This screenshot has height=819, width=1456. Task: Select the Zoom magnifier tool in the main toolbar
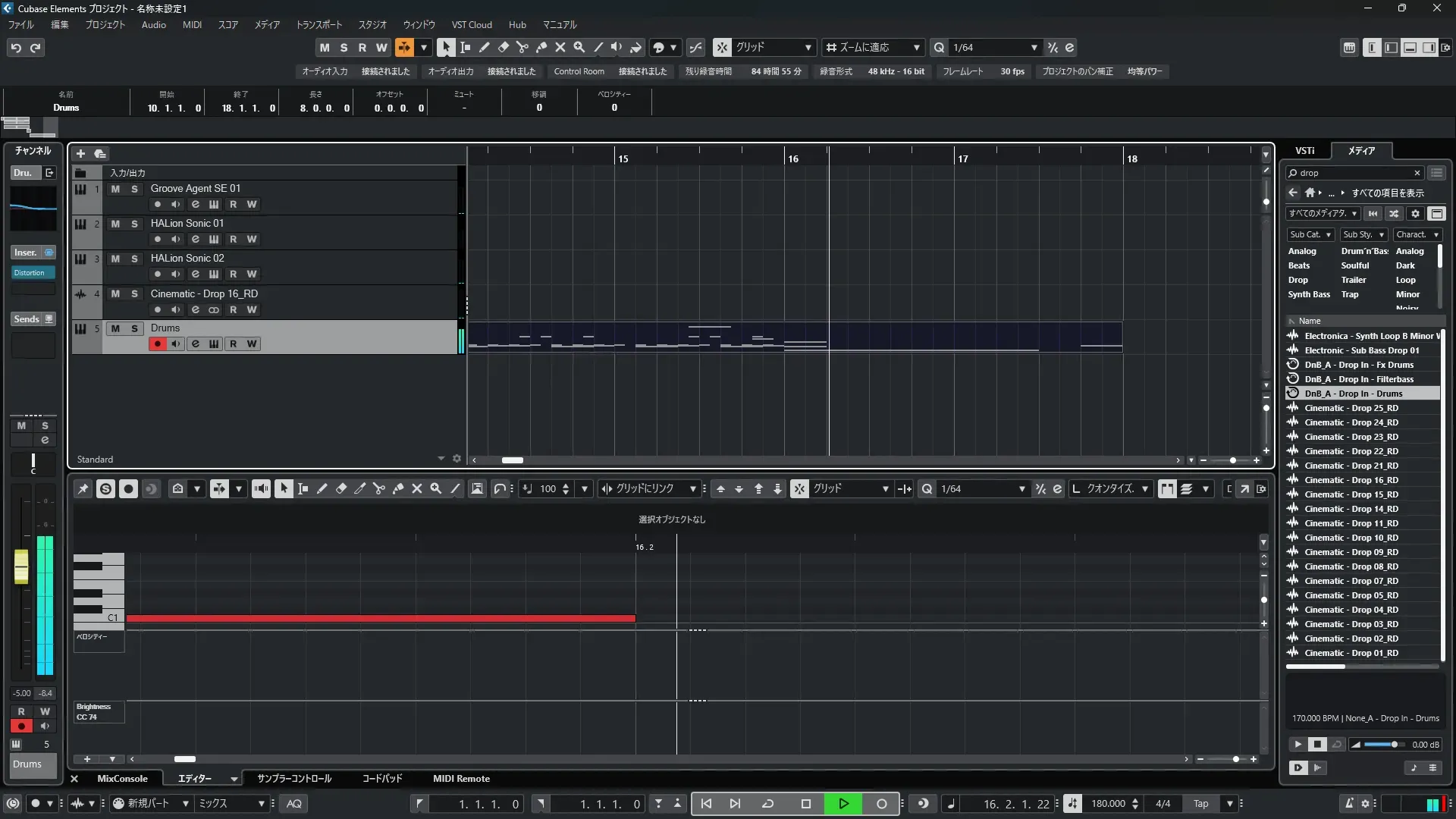pos(579,47)
